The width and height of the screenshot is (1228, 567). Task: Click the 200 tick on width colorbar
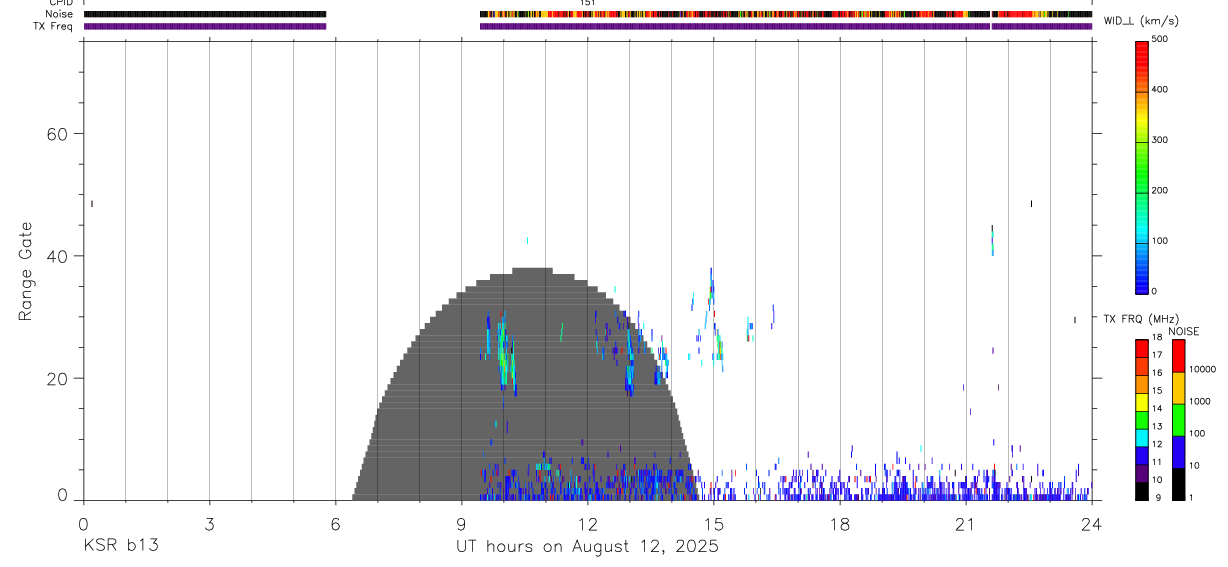[1160, 191]
